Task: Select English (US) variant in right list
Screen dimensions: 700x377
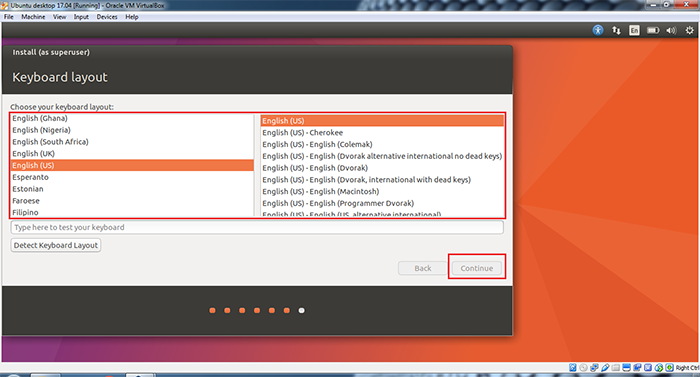Action: [382, 121]
